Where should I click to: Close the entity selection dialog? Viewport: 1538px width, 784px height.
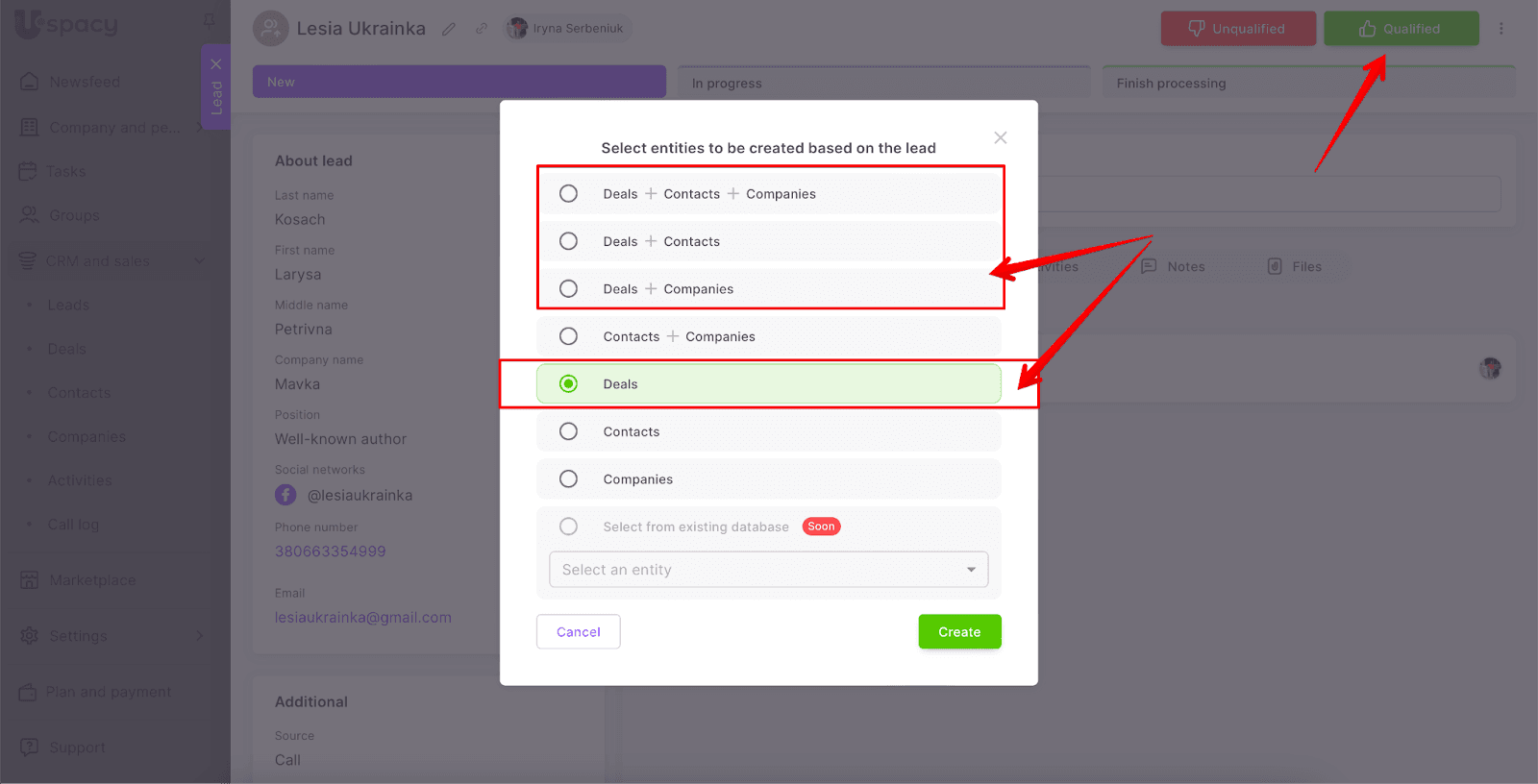click(1000, 138)
